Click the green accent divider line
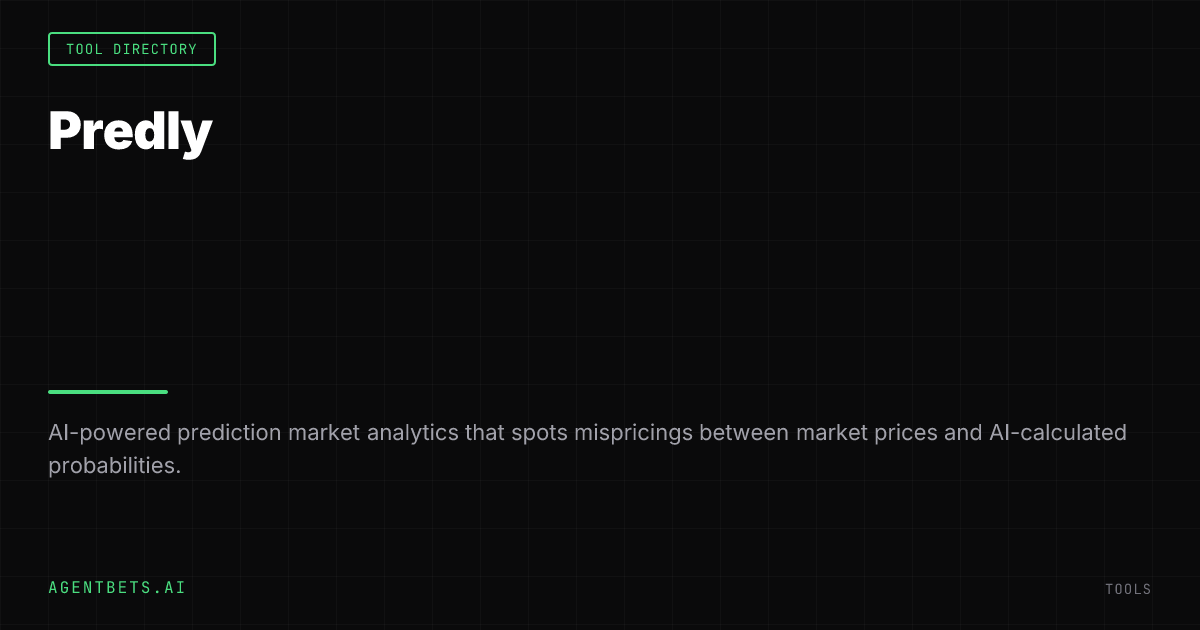Image resolution: width=1200 pixels, height=630 pixels. [x=108, y=392]
